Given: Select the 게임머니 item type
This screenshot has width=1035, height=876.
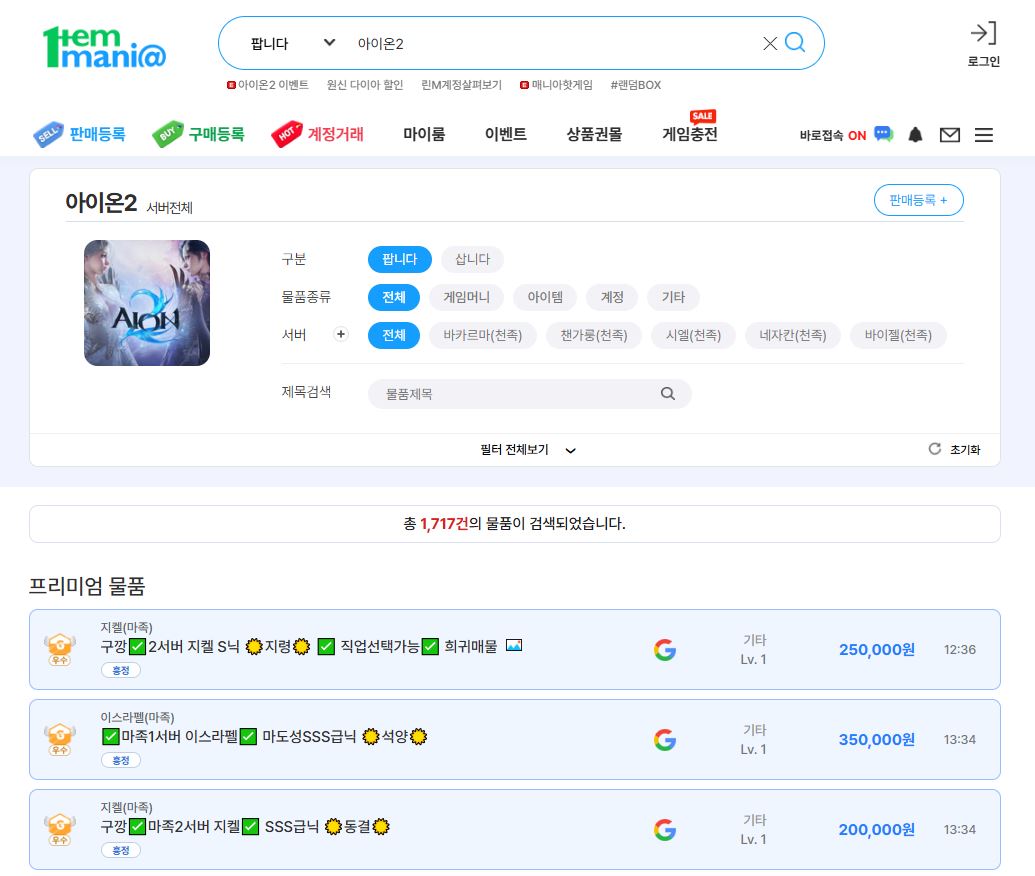Looking at the screenshot, I should [x=466, y=297].
